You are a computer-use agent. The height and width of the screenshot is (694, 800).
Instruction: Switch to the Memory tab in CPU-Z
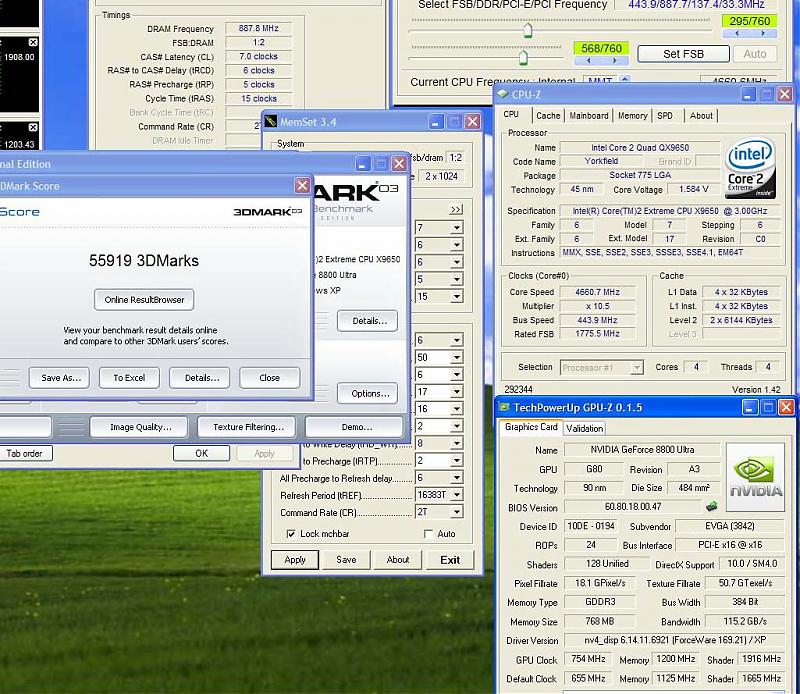pos(633,116)
